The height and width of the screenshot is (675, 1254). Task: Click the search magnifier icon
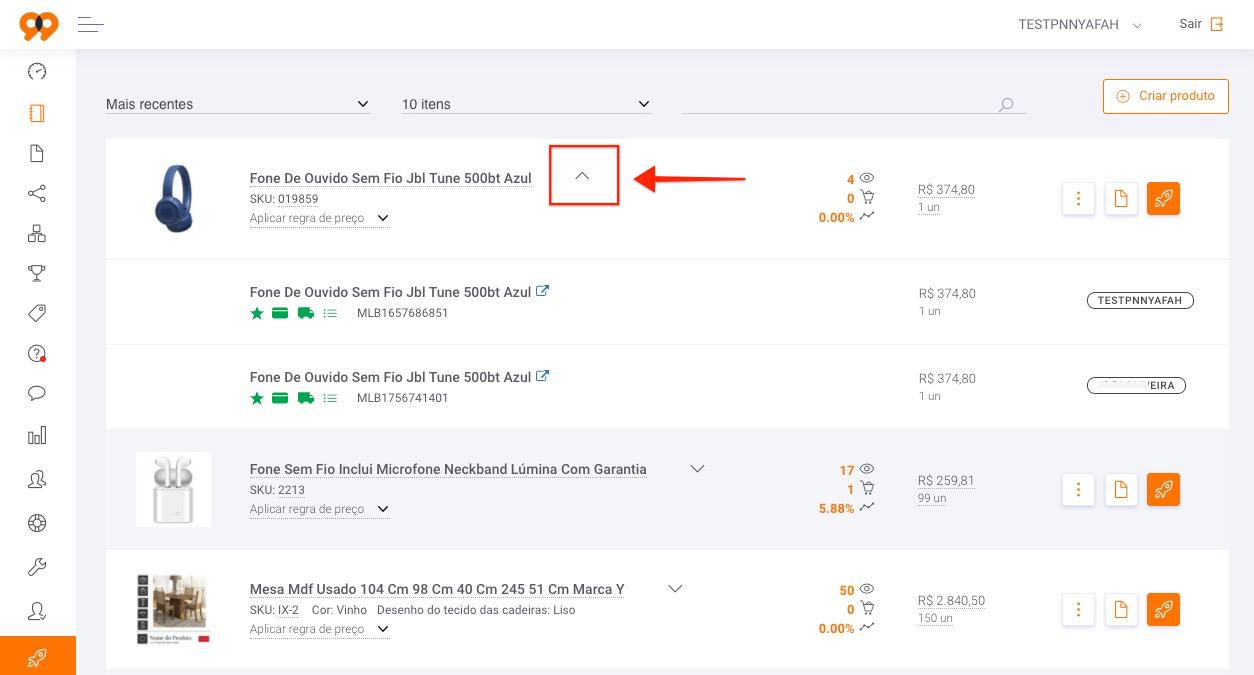pyautogui.click(x=1006, y=104)
